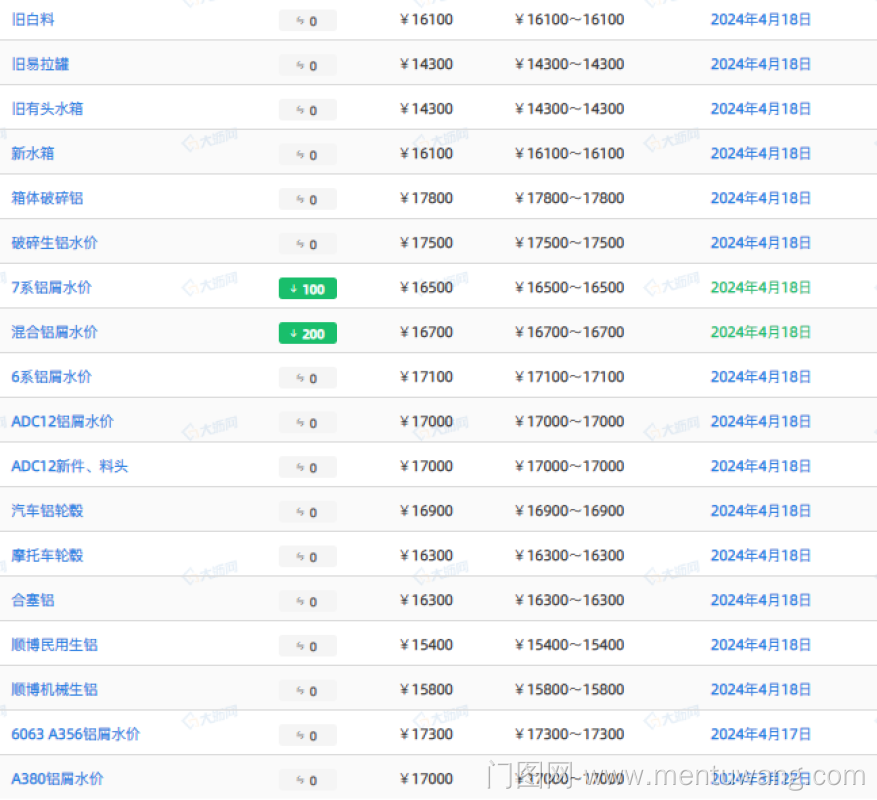Click the 旧易拉罐 item name
Viewport: 877px width, 800px height.
click(40, 64)
